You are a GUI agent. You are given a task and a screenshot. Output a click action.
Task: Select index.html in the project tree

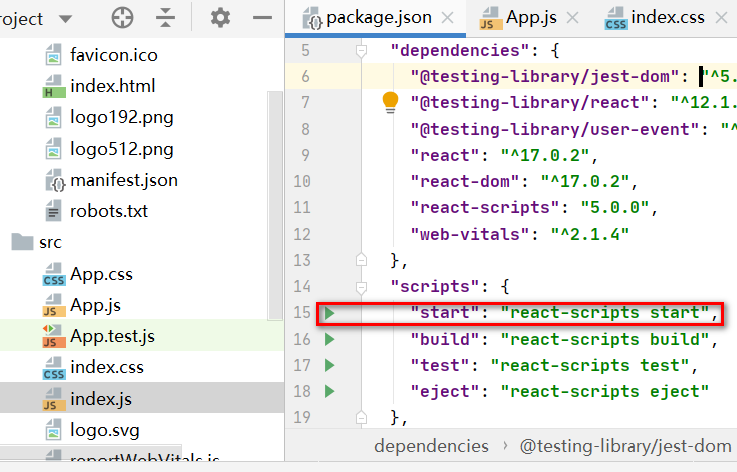coord(113,86)
